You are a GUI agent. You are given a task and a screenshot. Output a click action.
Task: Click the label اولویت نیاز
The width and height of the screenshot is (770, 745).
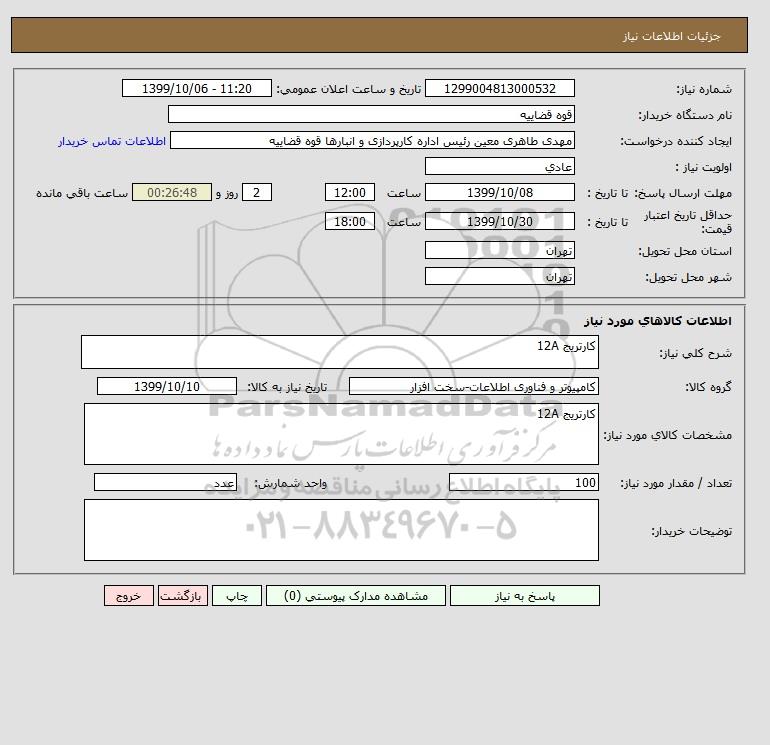[703, 167]
